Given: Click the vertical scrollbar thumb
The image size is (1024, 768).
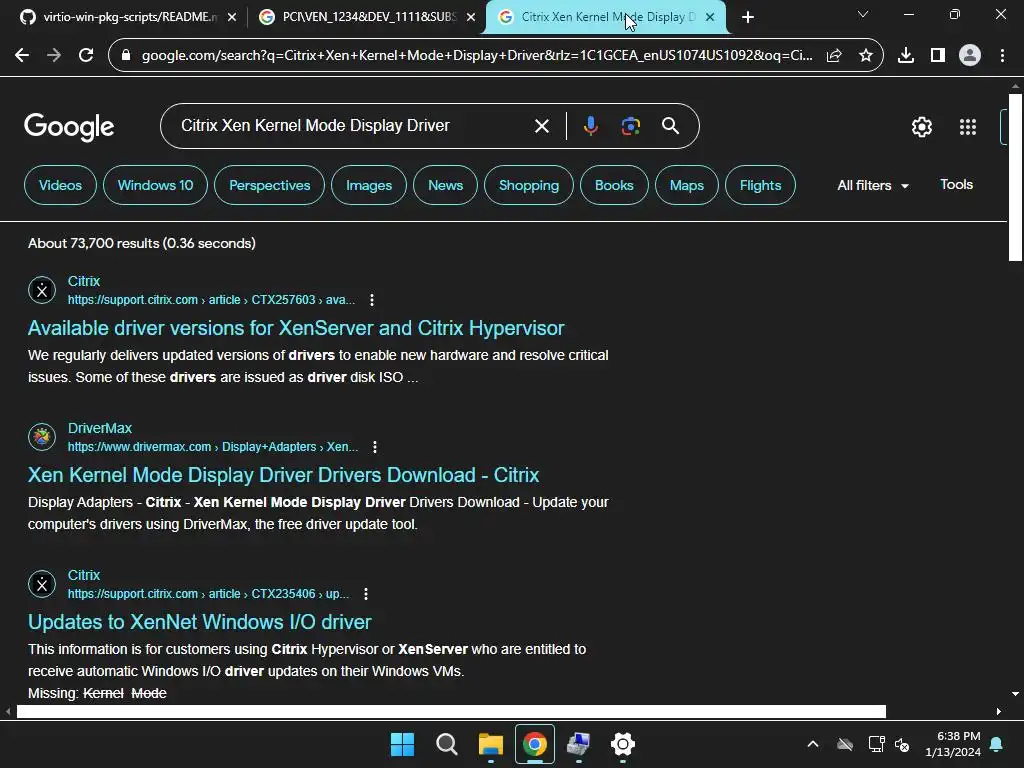Looking at the screenshot, I should (x=1015, y=178).
